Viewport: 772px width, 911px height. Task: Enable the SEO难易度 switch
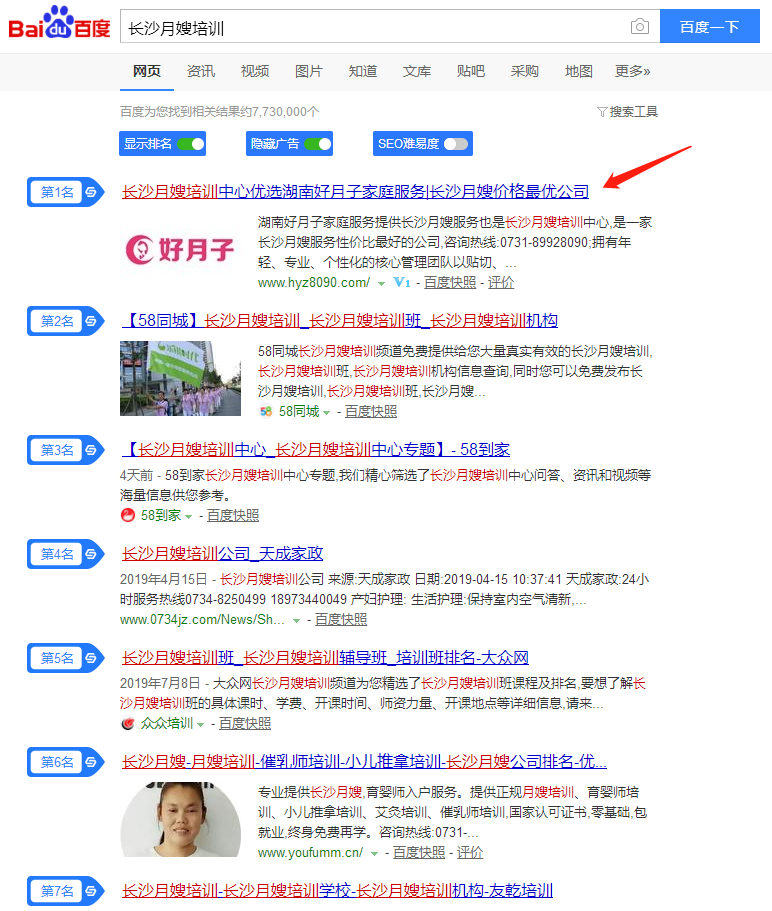456,144
